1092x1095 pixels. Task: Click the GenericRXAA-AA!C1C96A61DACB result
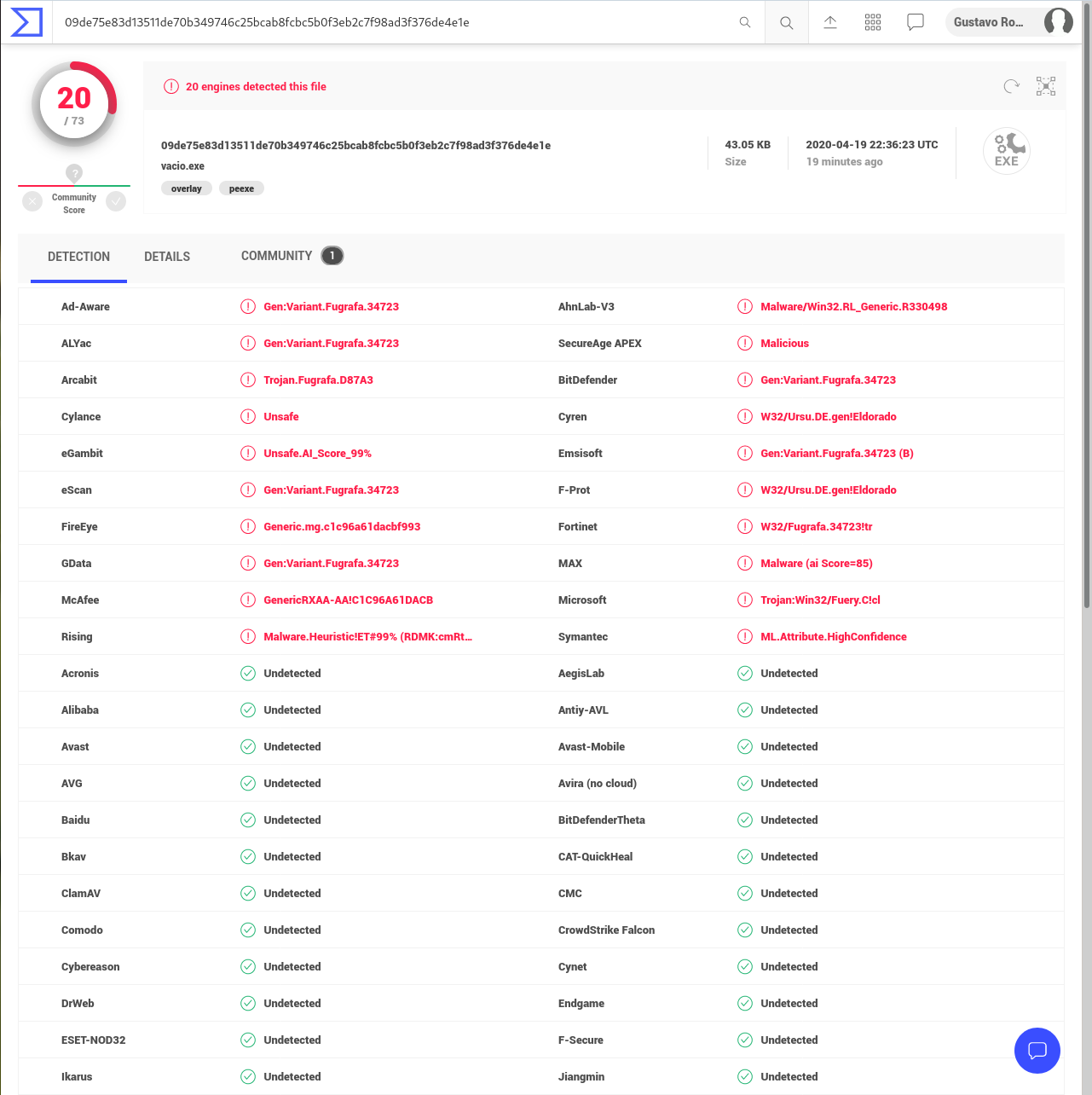(x=349, y=600)
